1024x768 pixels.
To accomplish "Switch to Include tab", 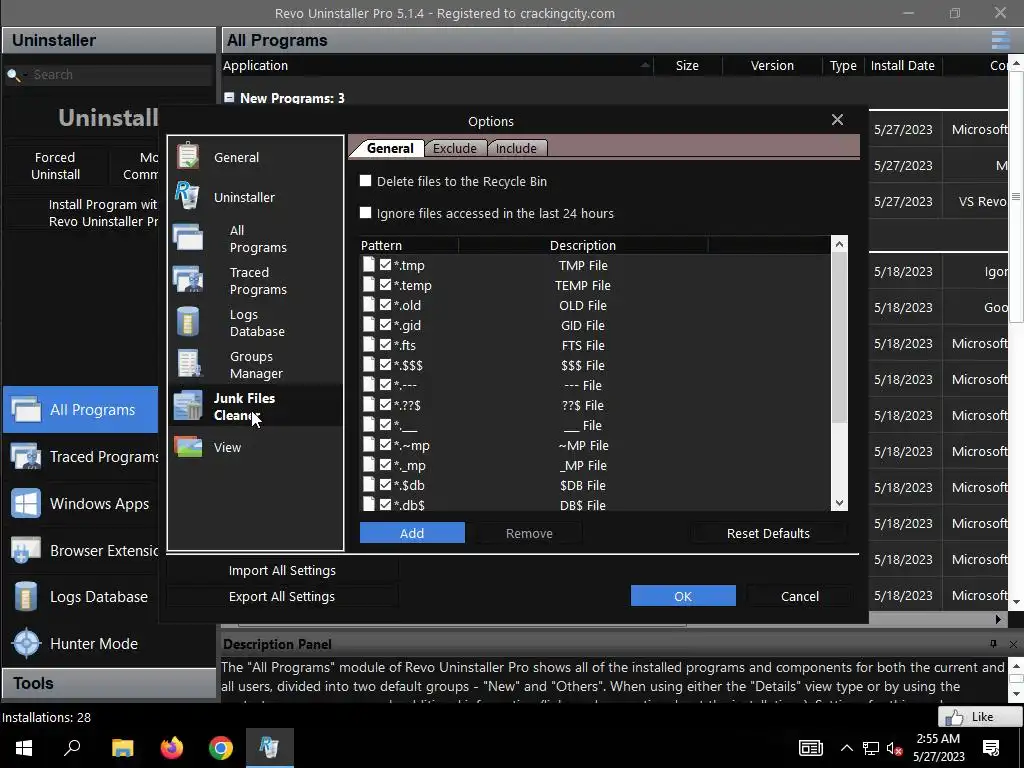I will coord(517,148).
